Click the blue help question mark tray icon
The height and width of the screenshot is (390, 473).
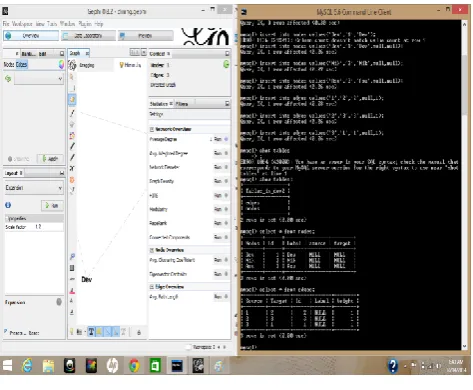(x=393, y=366)
